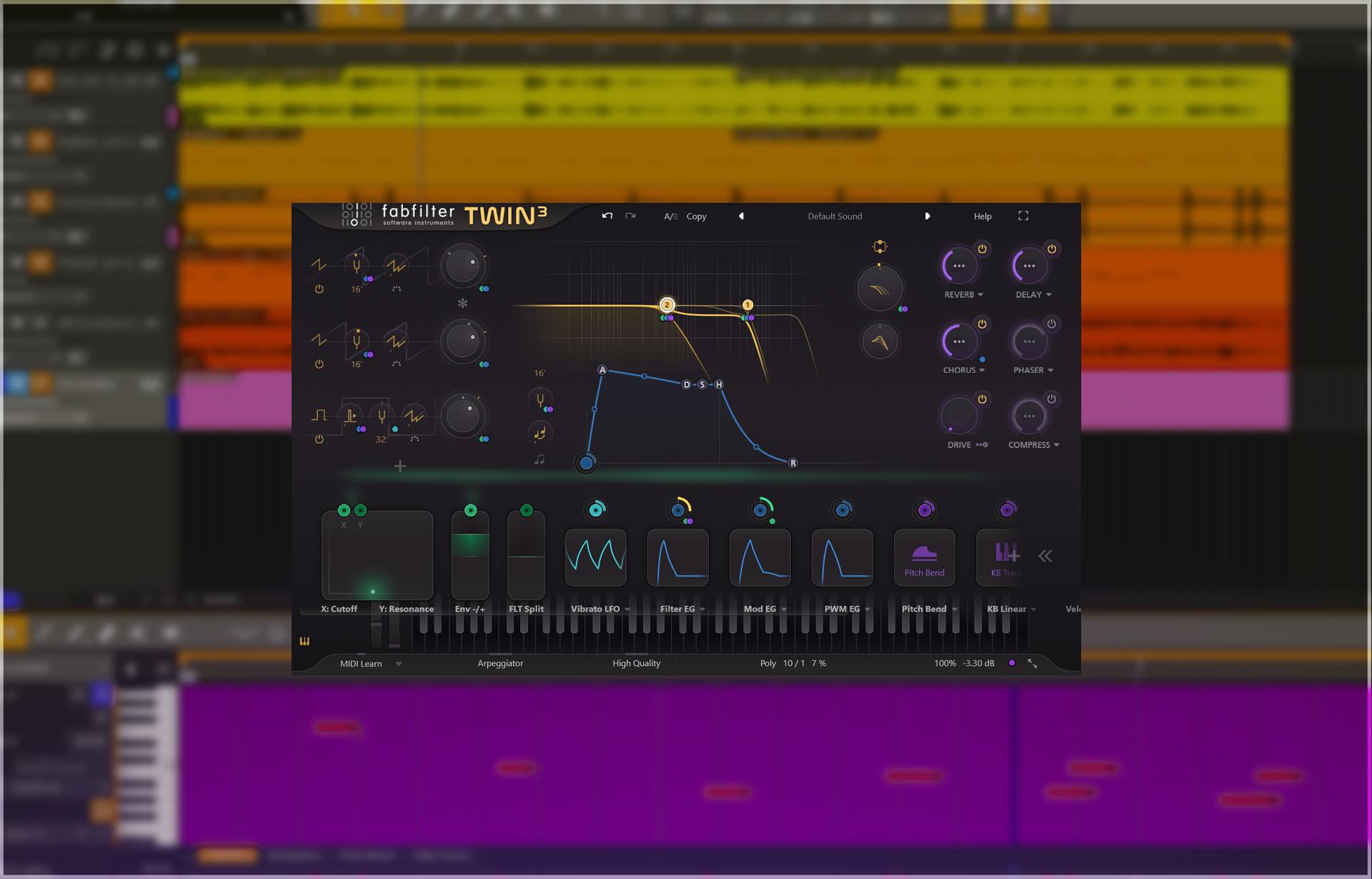Click the XY pad Cutoff/Resonance controller
1372x879 pixels.
coord(377,555)
